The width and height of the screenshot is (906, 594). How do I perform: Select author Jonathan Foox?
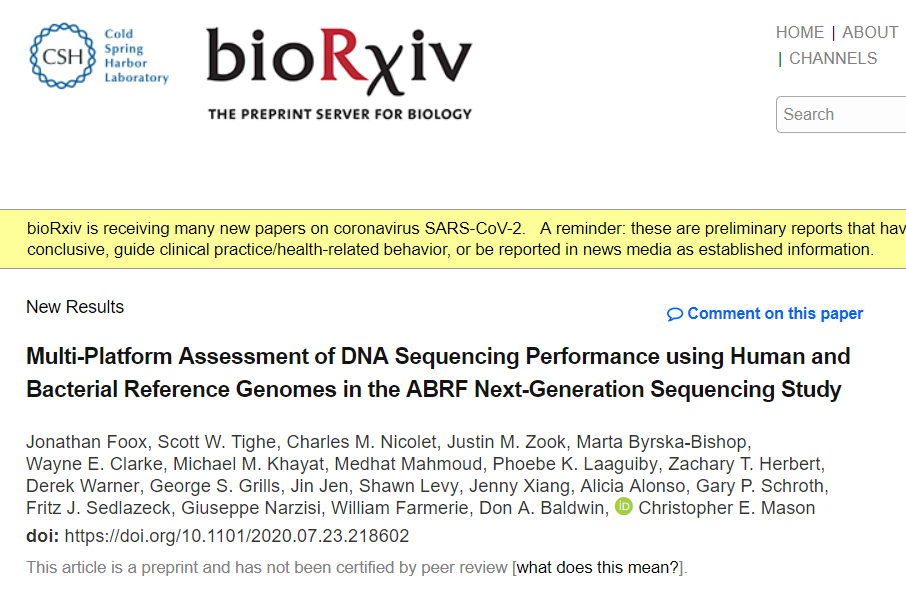(x=87, y=442)
